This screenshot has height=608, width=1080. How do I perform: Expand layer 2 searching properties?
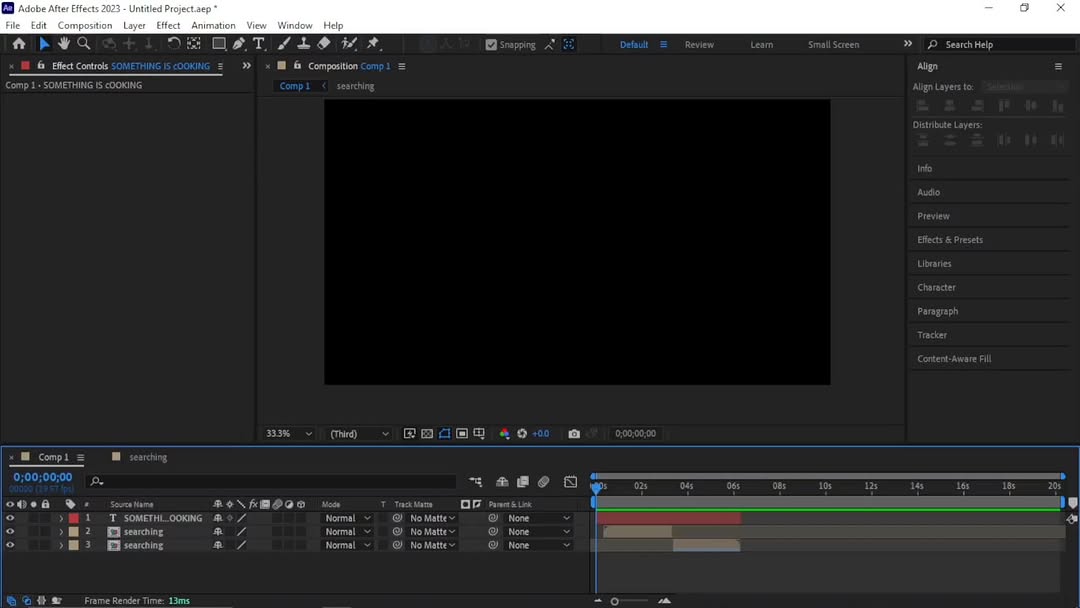click(x=61, y=532)
